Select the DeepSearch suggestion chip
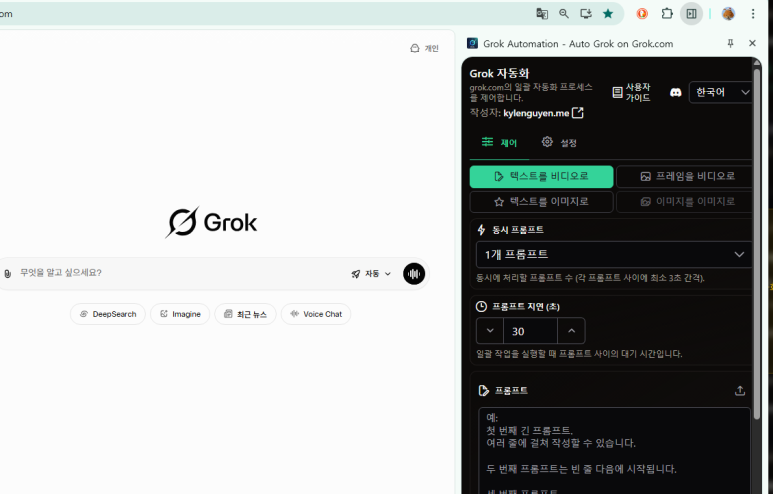773x494 pixels. (108, 314)
